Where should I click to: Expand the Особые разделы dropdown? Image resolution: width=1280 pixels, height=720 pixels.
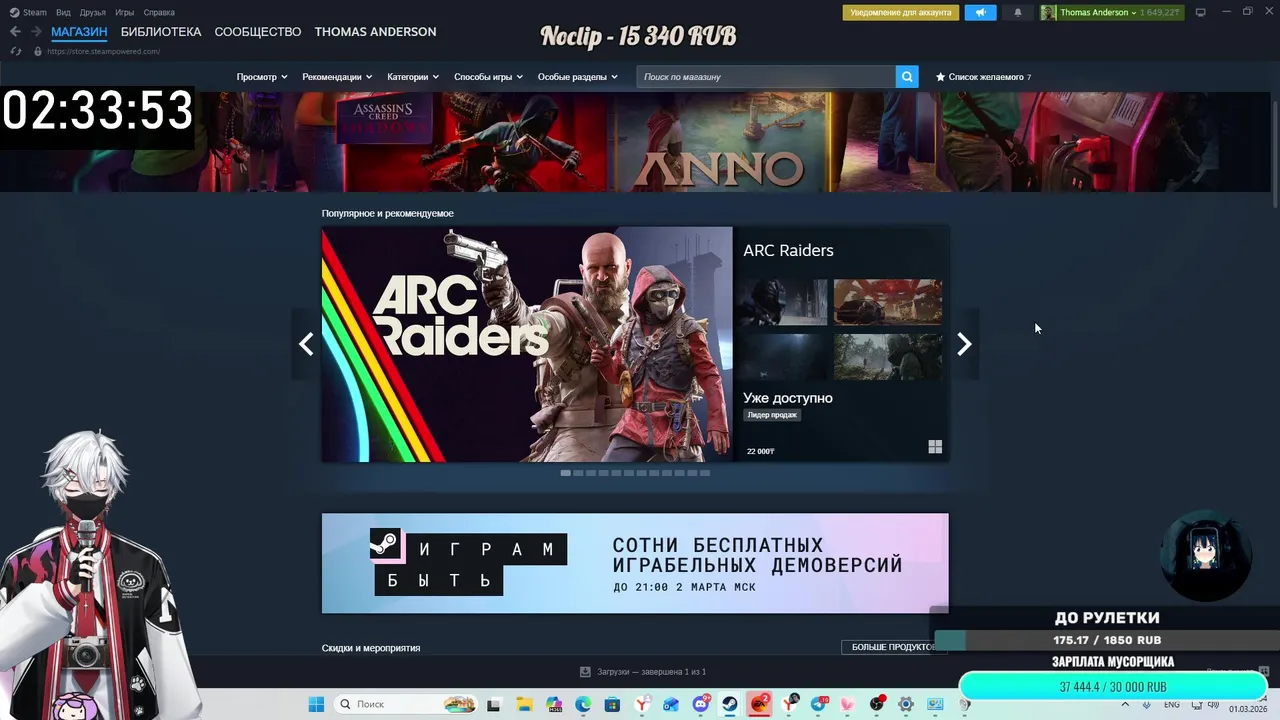pos(577,77)
